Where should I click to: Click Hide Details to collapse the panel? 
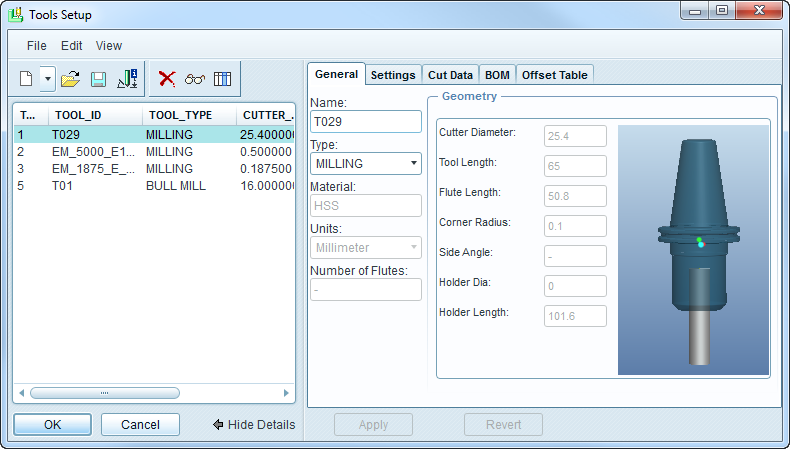coord(254,425)
